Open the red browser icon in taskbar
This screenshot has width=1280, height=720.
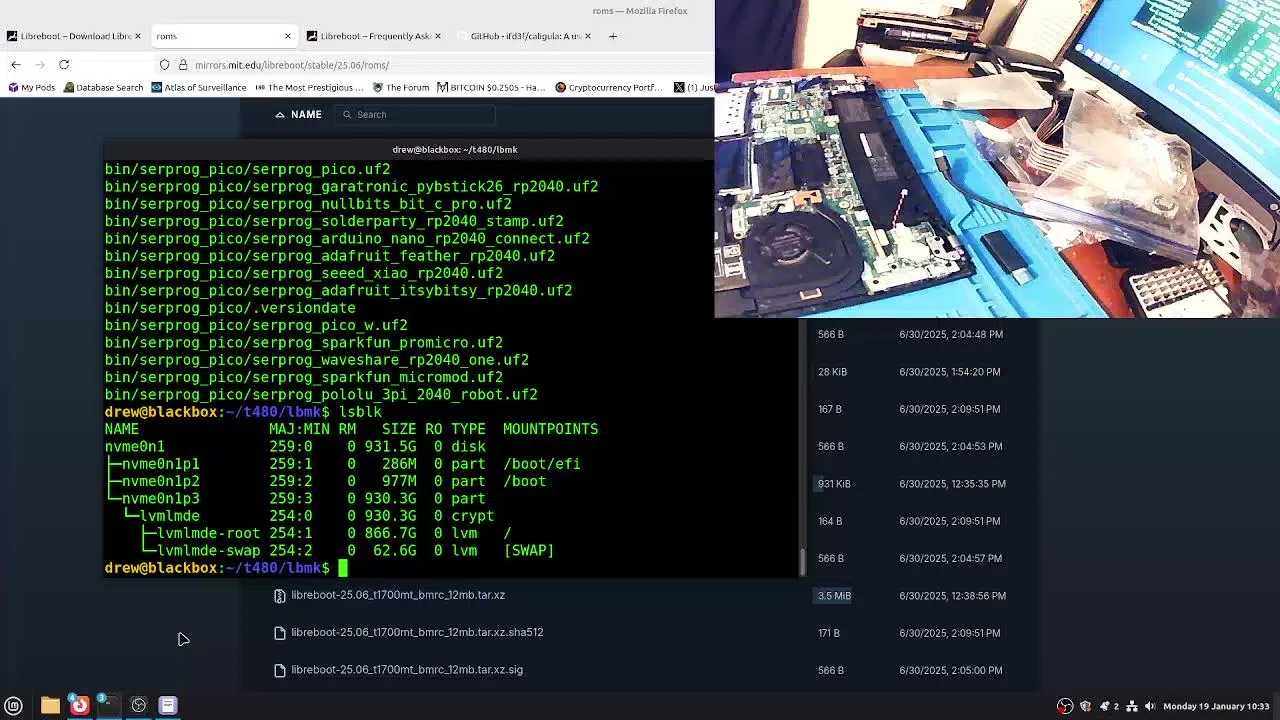[x=79, y=706]
